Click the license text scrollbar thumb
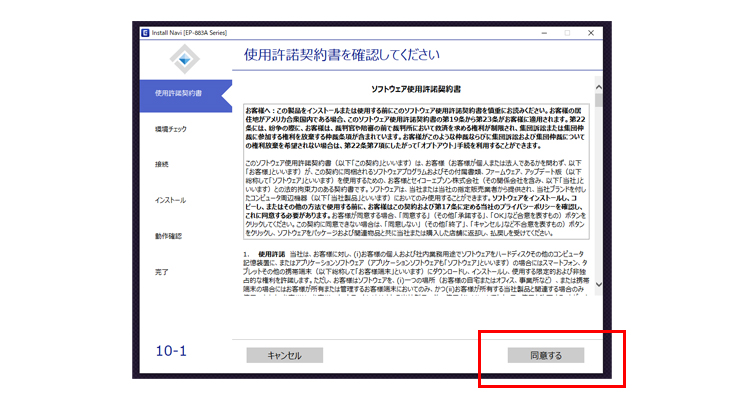Viewport: 750px width, 400px height. pyautogui.click(x=599, y=98)
